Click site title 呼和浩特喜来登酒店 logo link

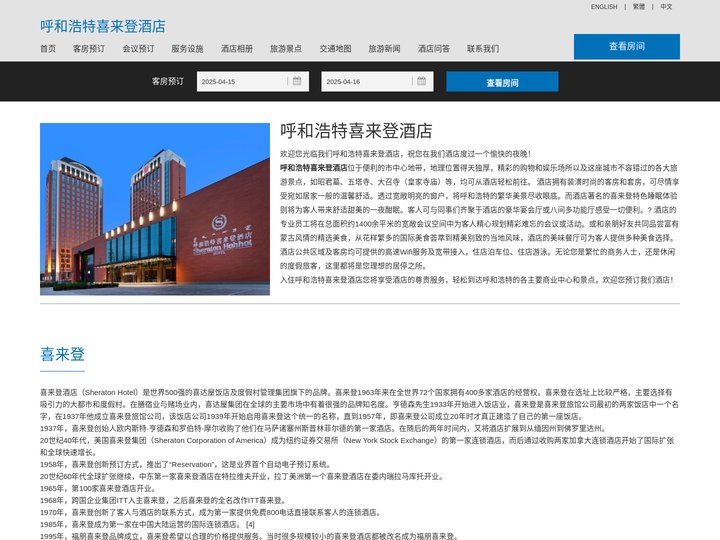103,26
